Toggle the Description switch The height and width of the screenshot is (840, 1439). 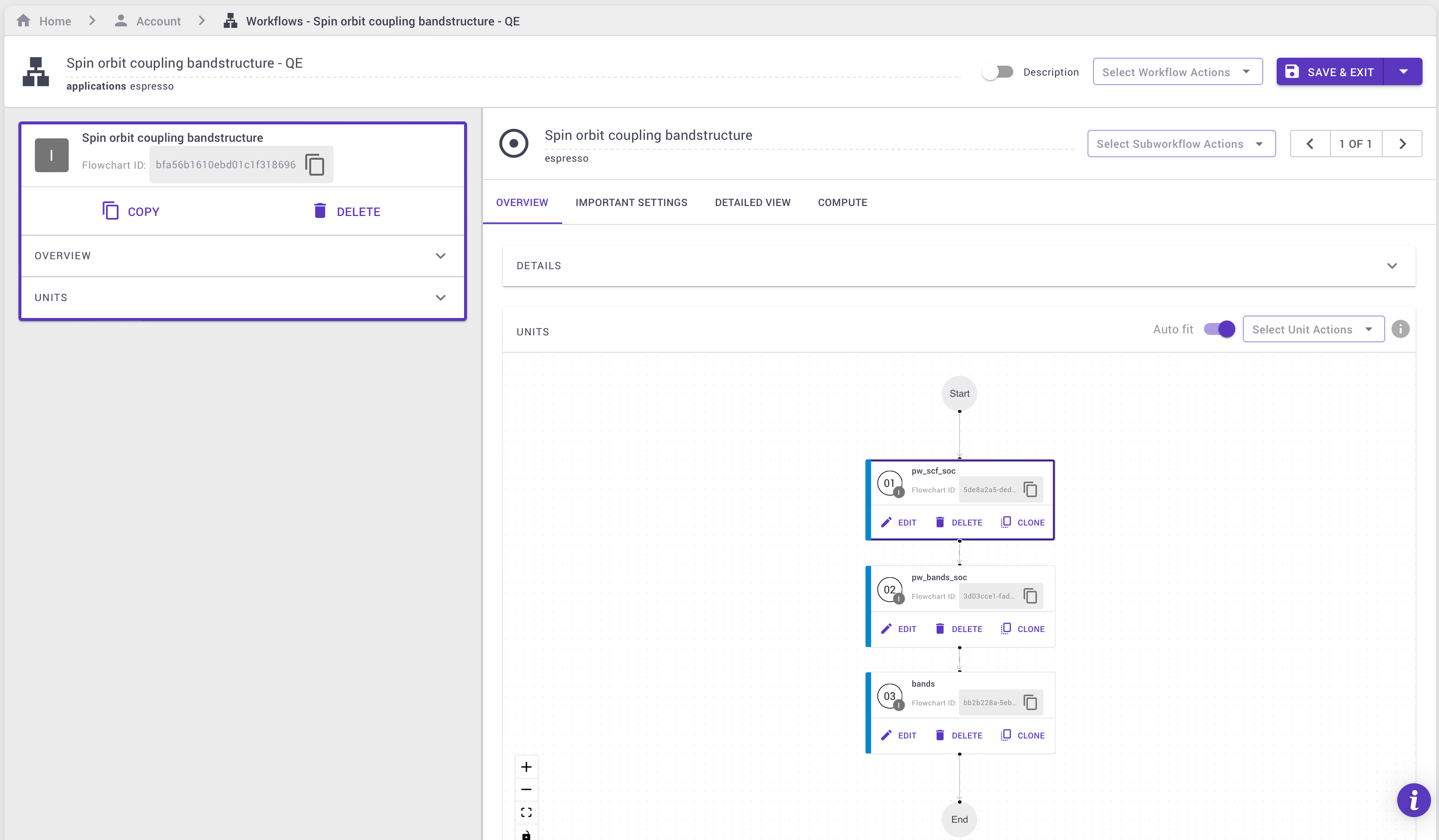coord(998,72)
